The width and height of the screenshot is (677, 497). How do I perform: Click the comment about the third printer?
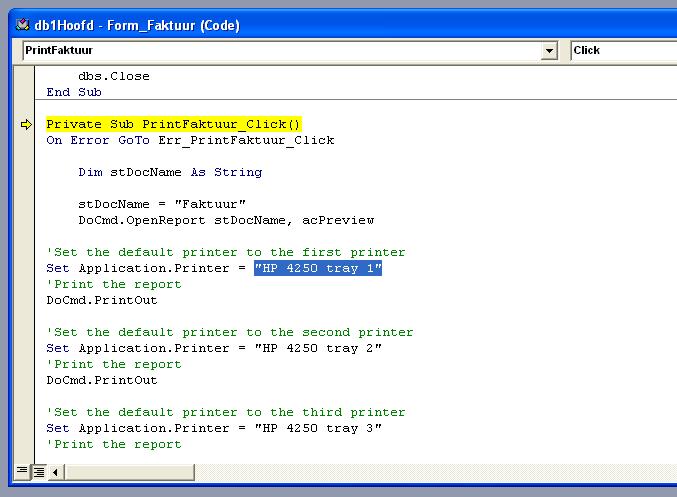click(226, 412)
